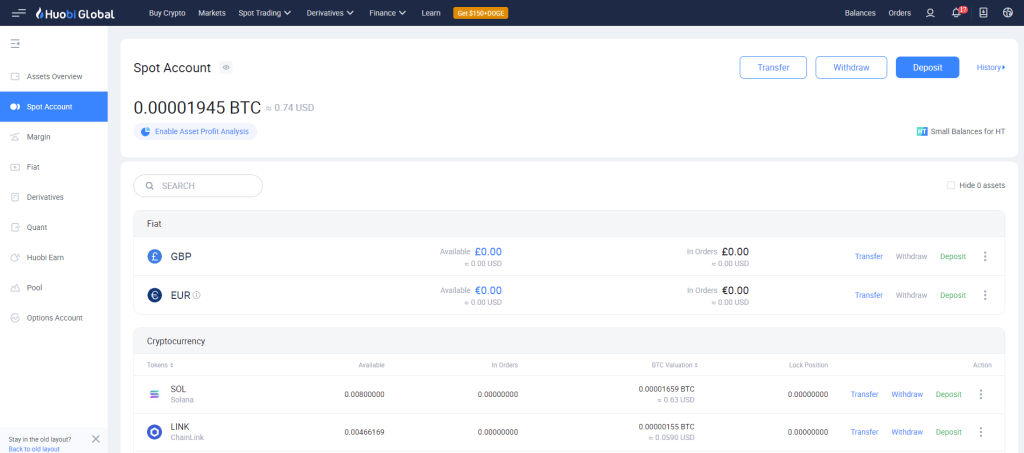Open the user profile icon
Viewport: 1024px width, 453px height.
click(931, 13)
